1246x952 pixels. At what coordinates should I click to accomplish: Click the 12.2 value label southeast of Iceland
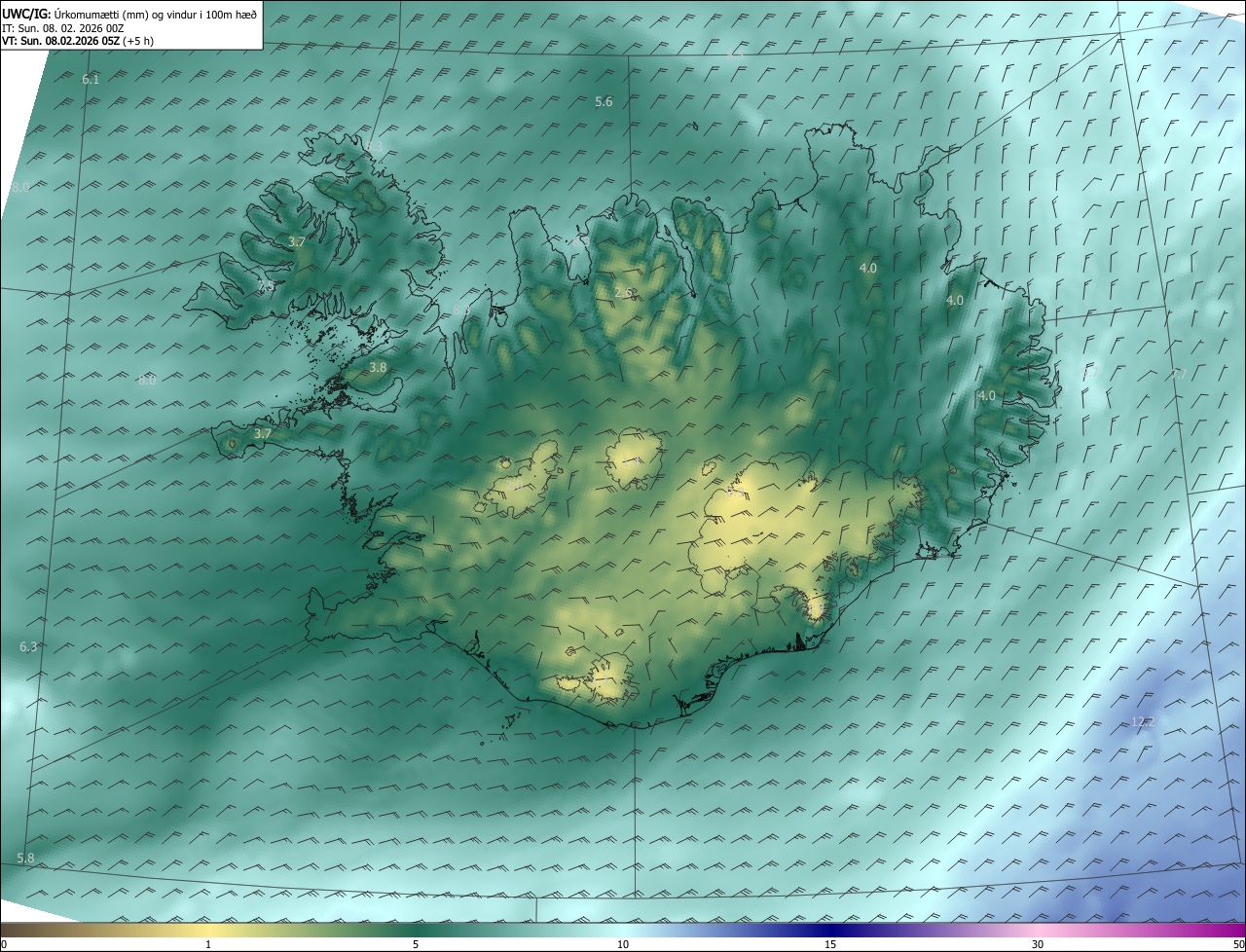[1143, 722]
